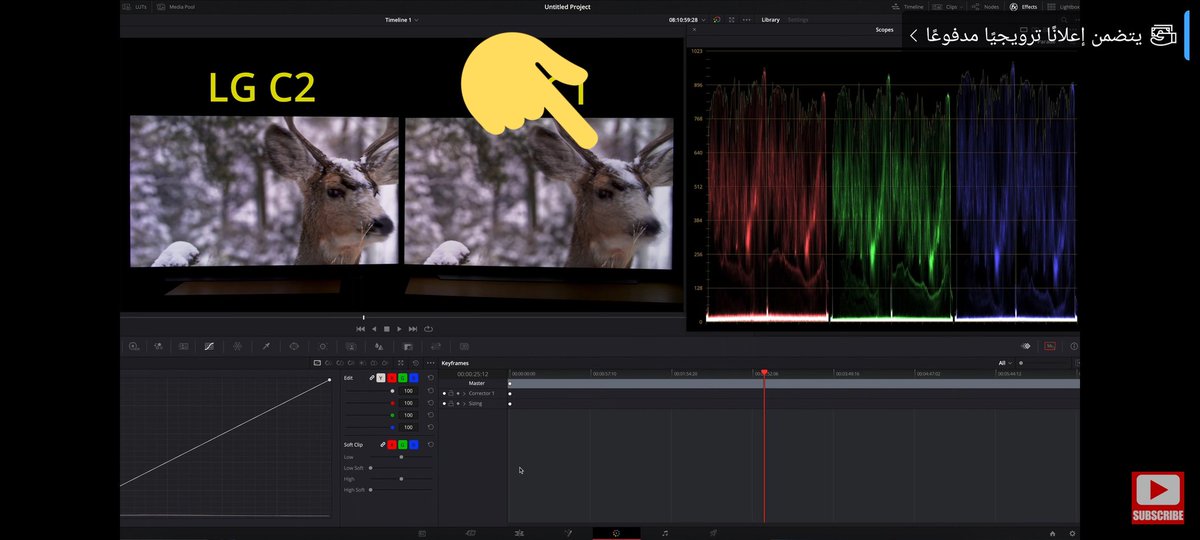Open the Blur palette icon

[379, 346]
